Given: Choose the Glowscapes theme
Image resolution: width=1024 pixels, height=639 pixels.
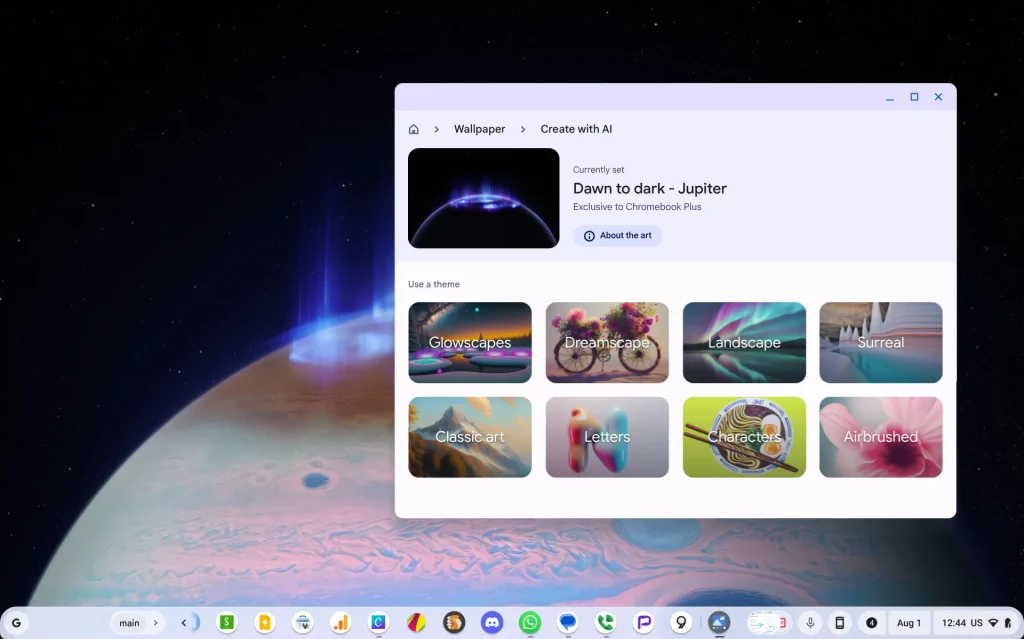Looking at the screenshot, I should tap(470, 343).
